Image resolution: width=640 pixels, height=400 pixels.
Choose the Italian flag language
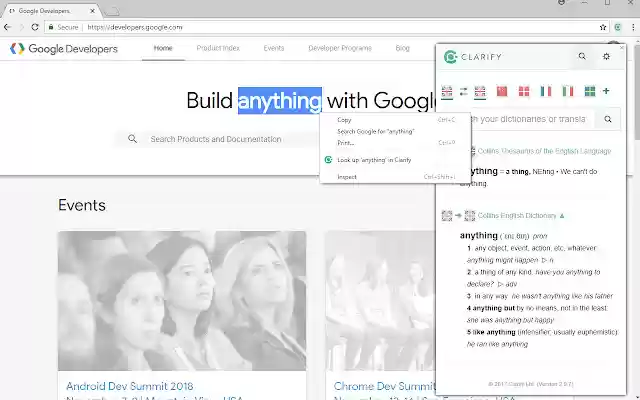pyautogui.click(x=568, y=91)
